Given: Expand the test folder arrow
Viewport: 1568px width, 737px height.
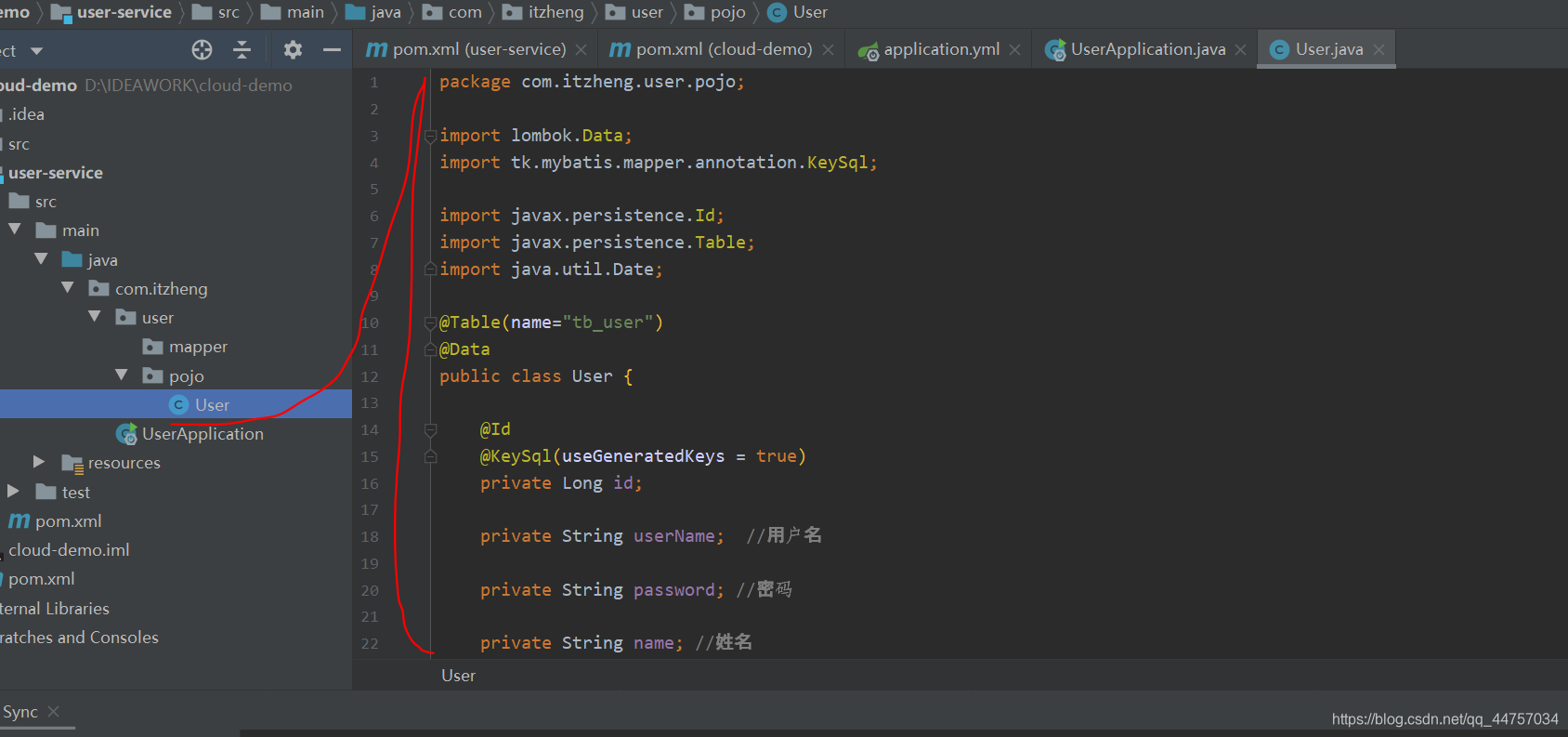Looking at the screenshot, I should point(13,491).
